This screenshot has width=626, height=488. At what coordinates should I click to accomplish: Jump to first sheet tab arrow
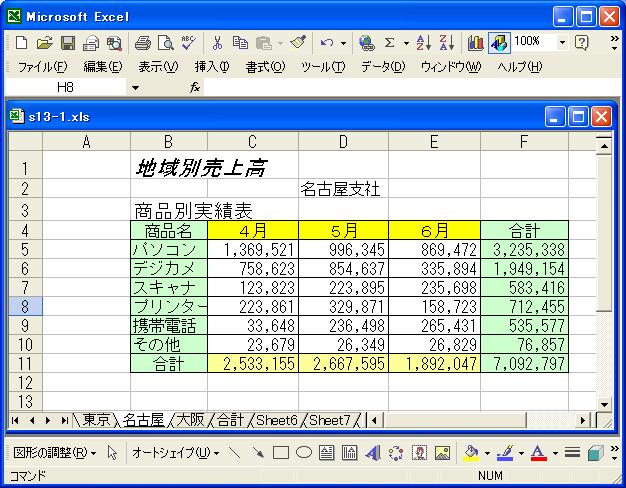[x=15, y=420]
